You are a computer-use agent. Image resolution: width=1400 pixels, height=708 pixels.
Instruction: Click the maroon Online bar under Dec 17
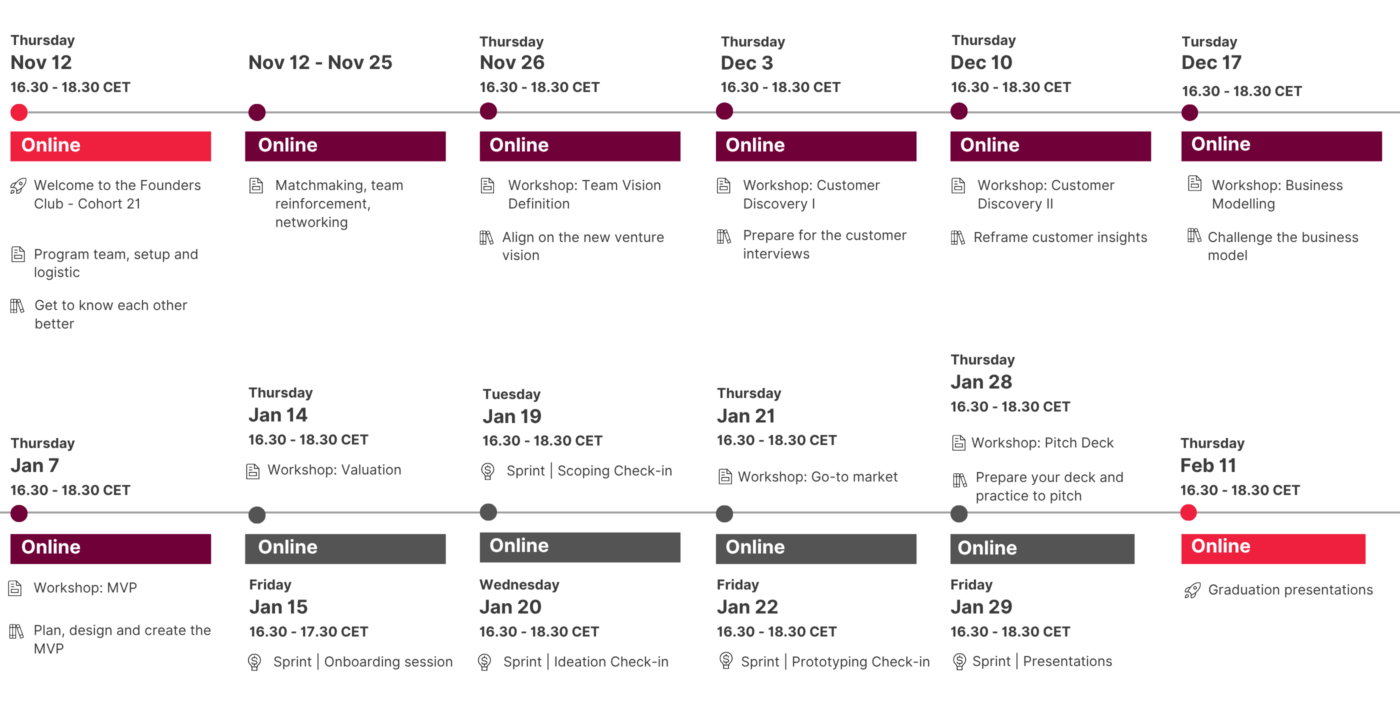(x=1281, y=146)
